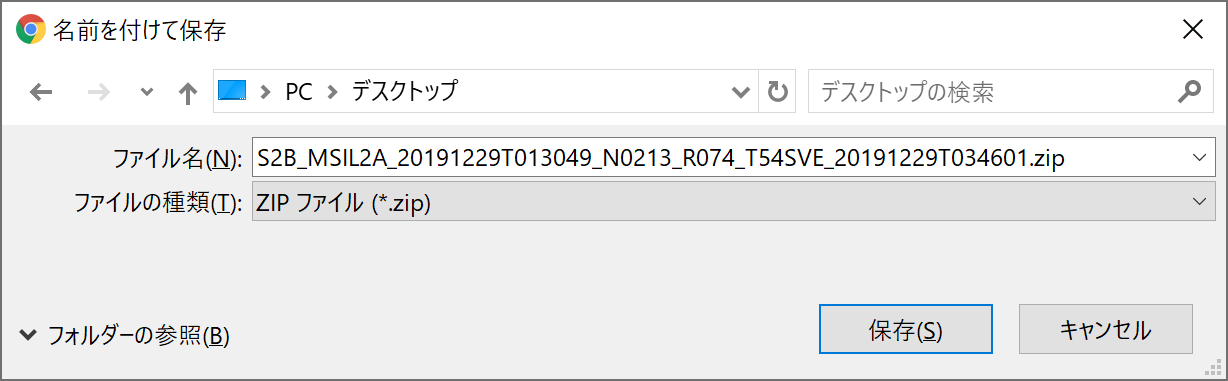Click the キャンセル button
1228x381 pixels.
click(1105, 329)
